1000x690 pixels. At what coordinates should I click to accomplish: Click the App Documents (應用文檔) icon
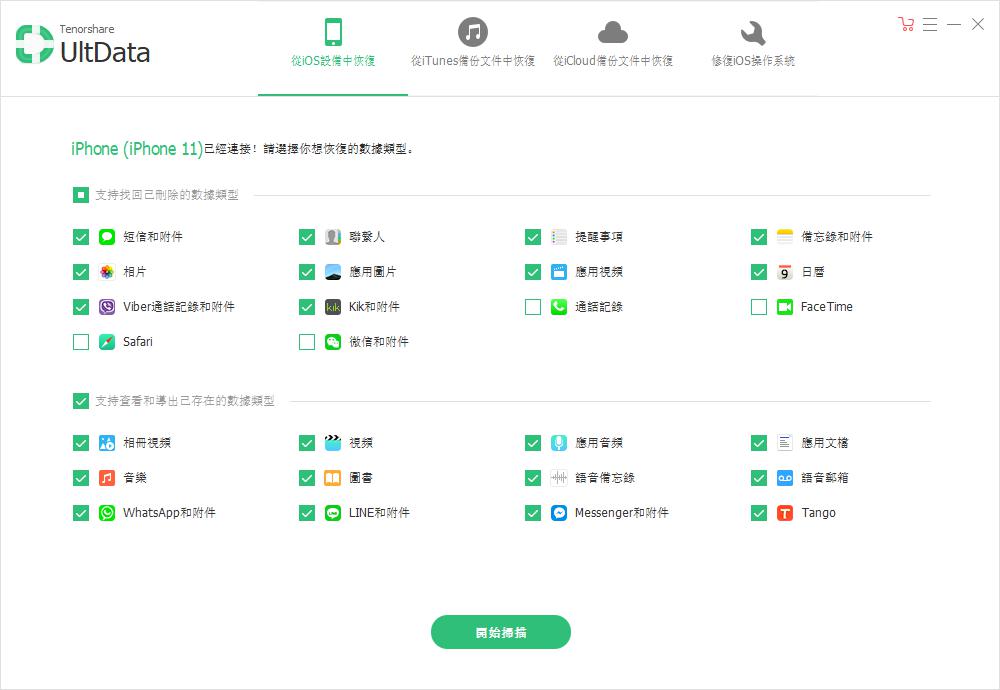click(x=784, y=443)
